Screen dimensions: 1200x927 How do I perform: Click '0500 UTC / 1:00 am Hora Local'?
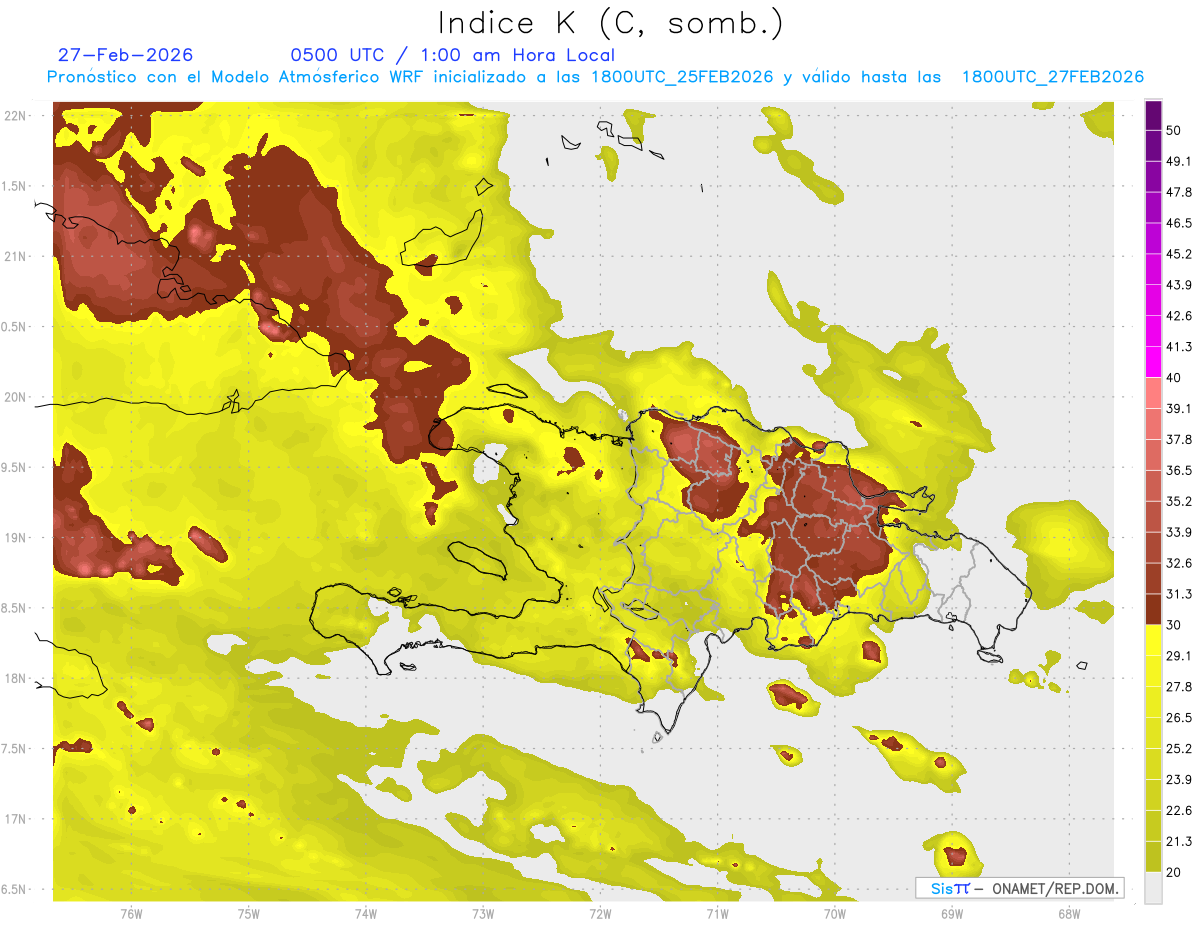[452, 55]
